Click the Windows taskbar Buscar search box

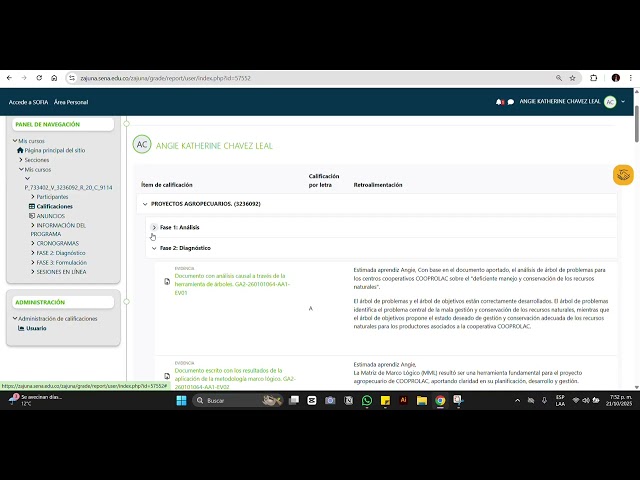238,400
